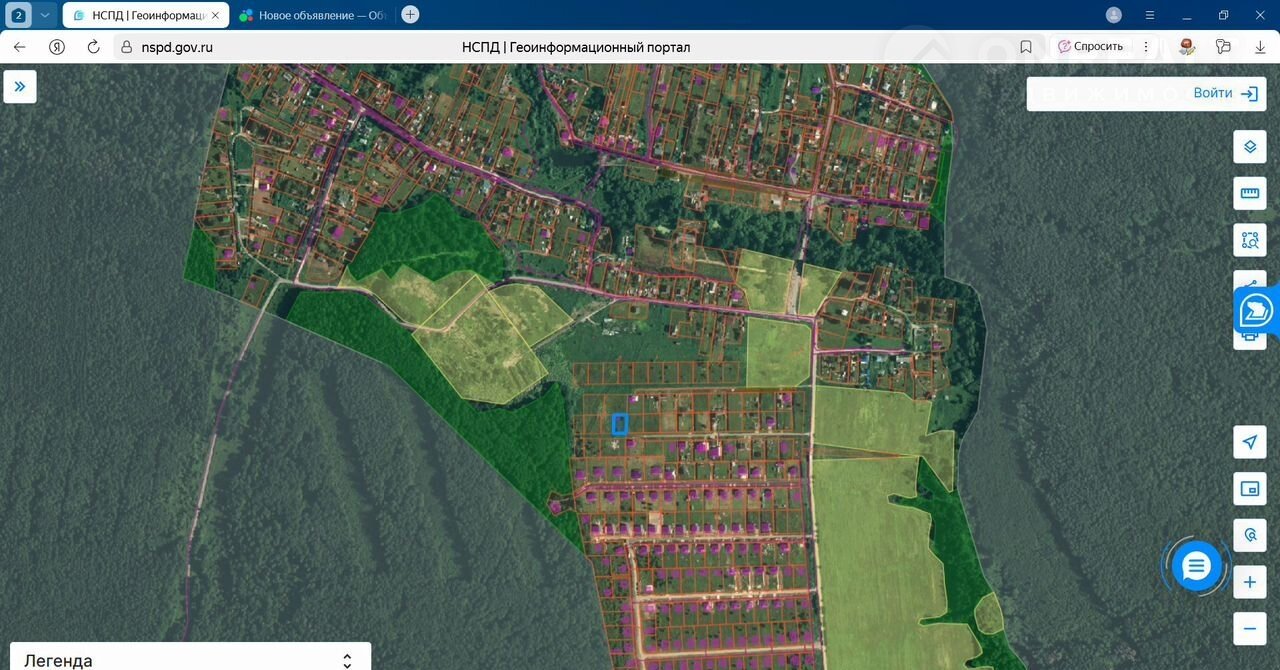This screenshot has height=670, width=1280.
Task: Show the overview mini-map
Action: click(1249, 489)
